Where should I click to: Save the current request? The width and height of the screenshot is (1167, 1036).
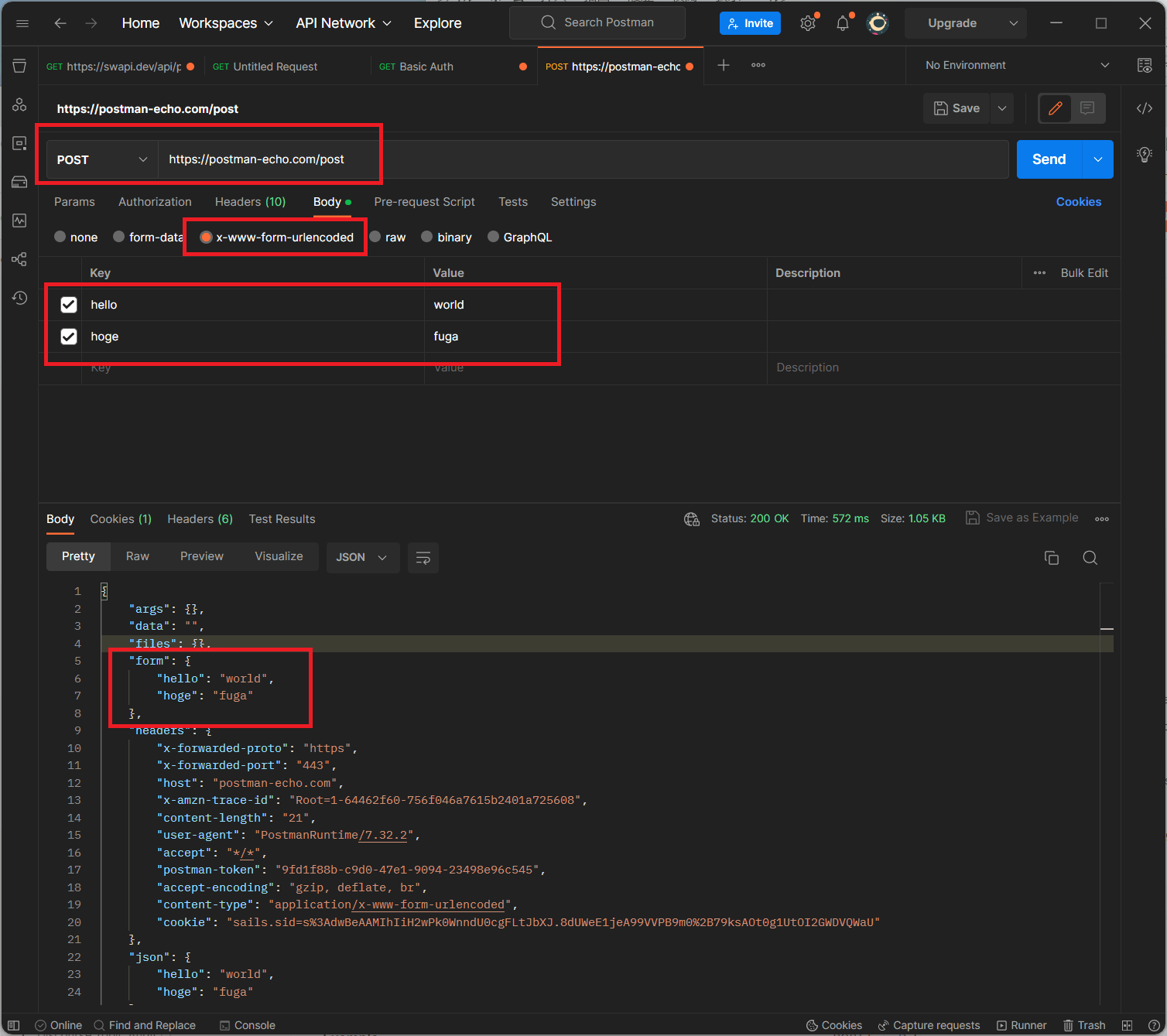pyautogui.click(x=957, y=108)
